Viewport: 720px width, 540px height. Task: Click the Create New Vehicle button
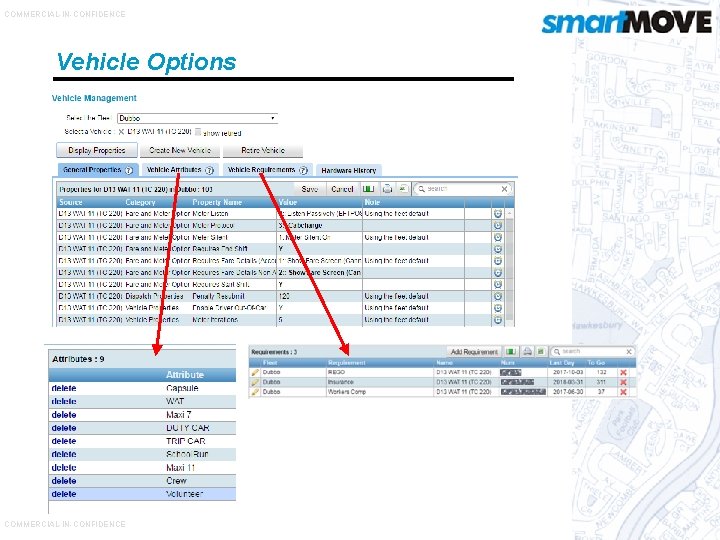(180, 150)
